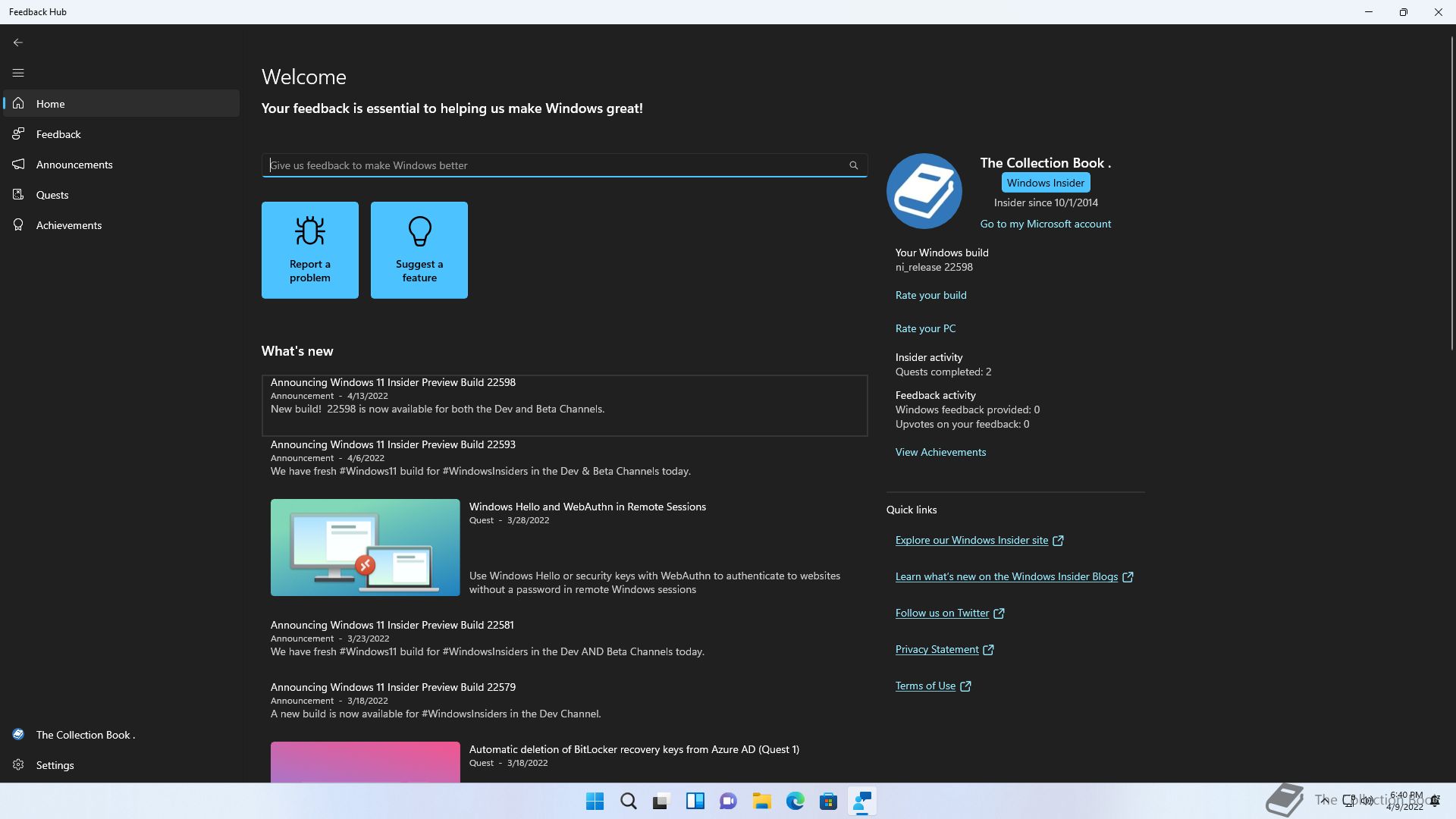1456x819 pixels.
Task: Open the Home page in the sidebar
Action: 121,104
